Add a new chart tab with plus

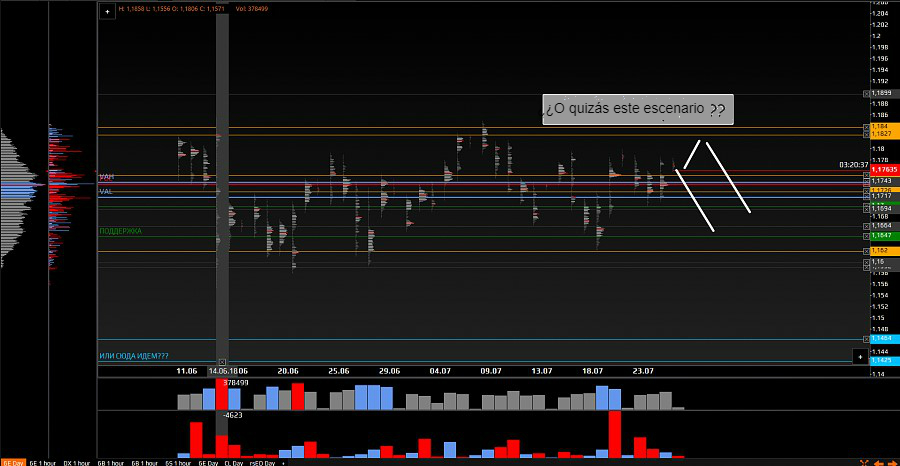point(282,463)
